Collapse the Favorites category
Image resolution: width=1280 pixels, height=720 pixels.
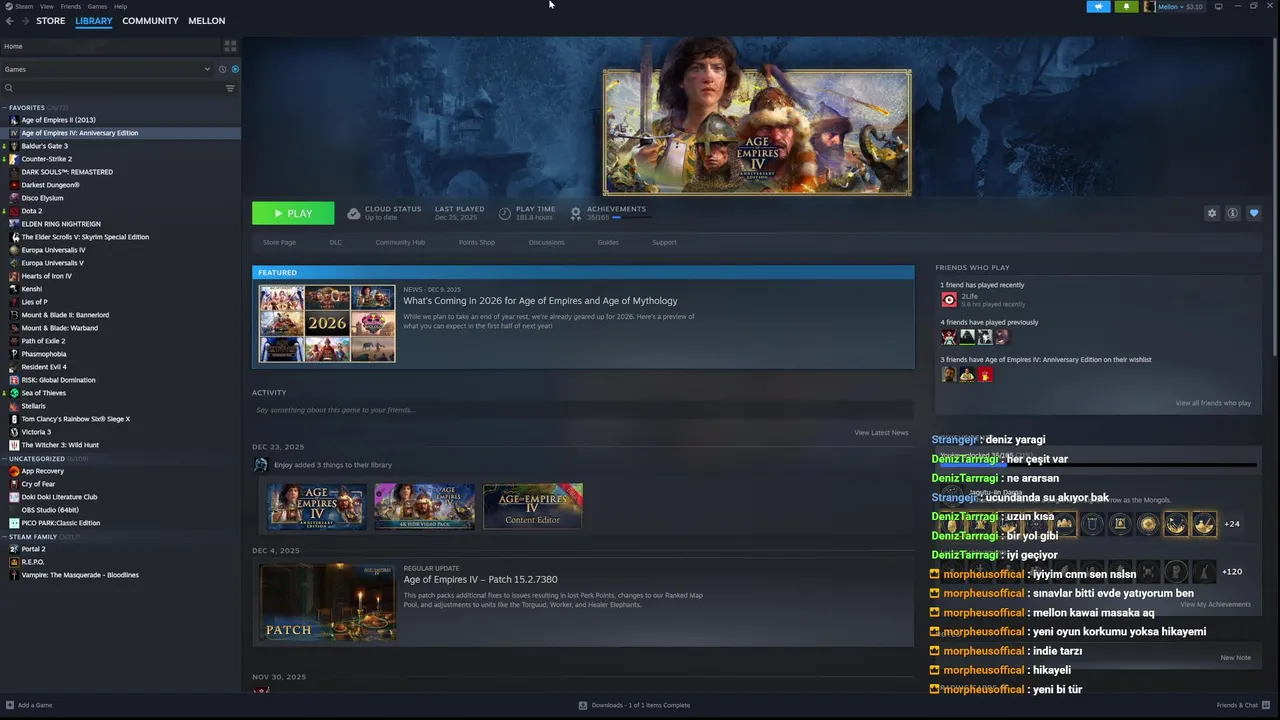click(x=4, y=107)
